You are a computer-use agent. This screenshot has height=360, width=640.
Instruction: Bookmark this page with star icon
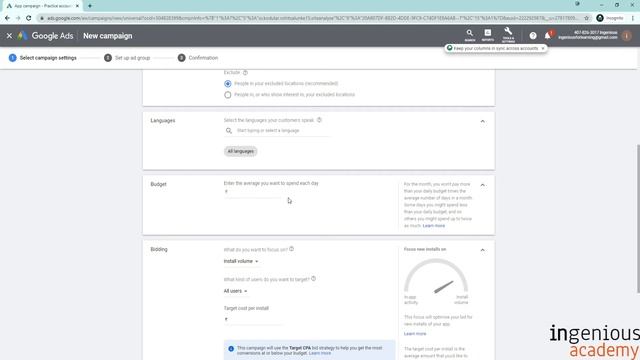pos(587,18)
